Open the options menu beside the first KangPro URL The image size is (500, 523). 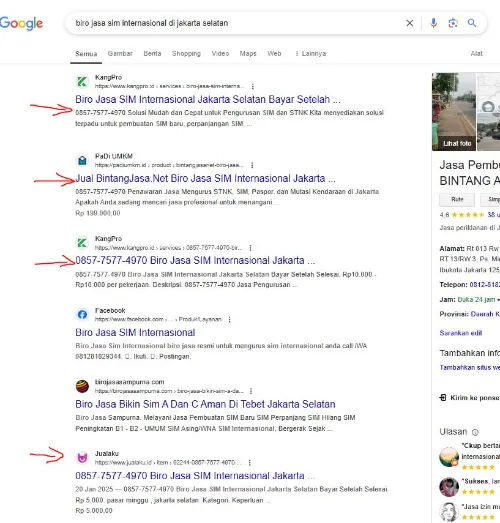(x=253, y=86)
